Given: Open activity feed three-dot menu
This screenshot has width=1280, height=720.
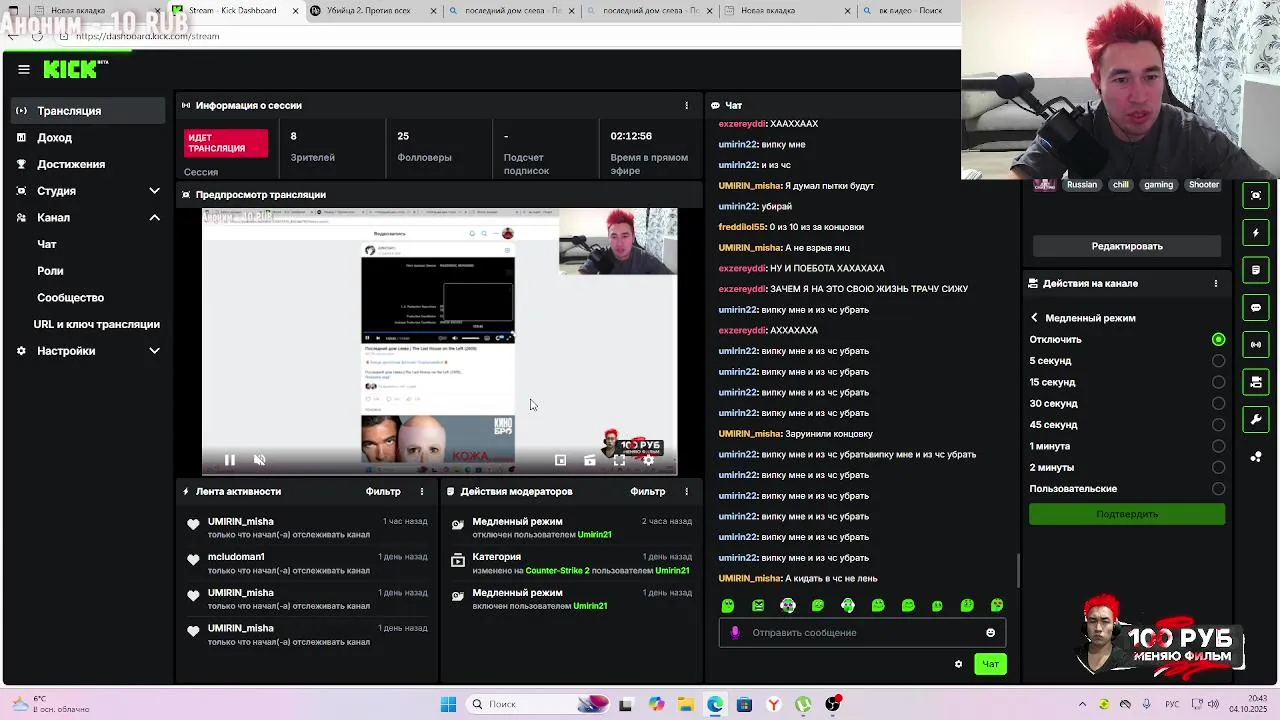Looking at the screenshot, I should (422, 491).
